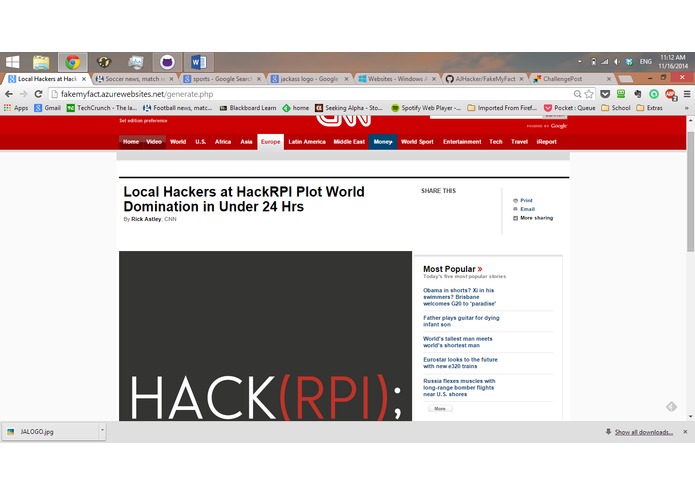Click the Adblock Plus extension icon
Viewport: 695px width, 494px height.
click(x=670, y=94)
